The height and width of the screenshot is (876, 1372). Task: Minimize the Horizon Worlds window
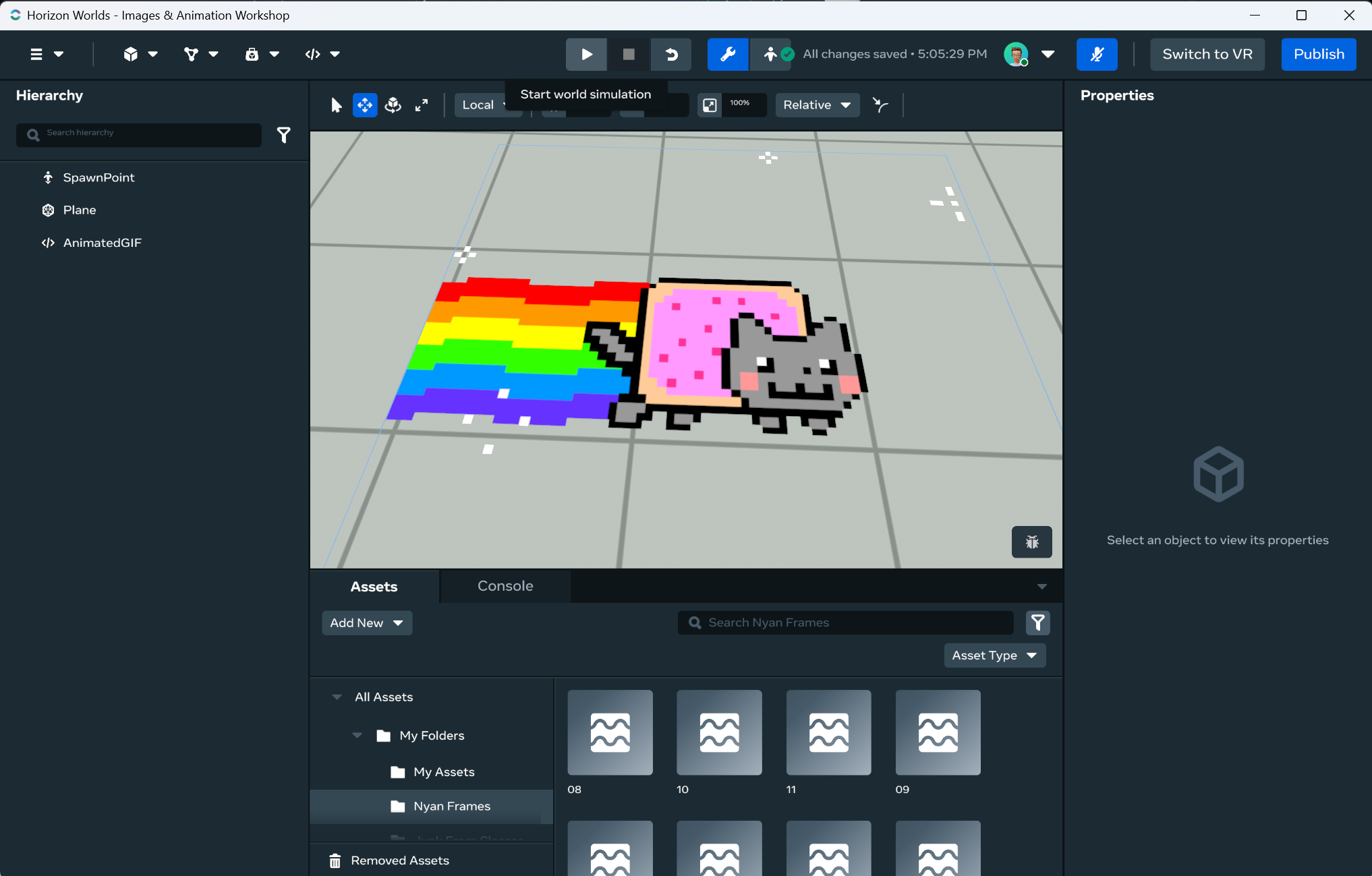click(1255, 15)
